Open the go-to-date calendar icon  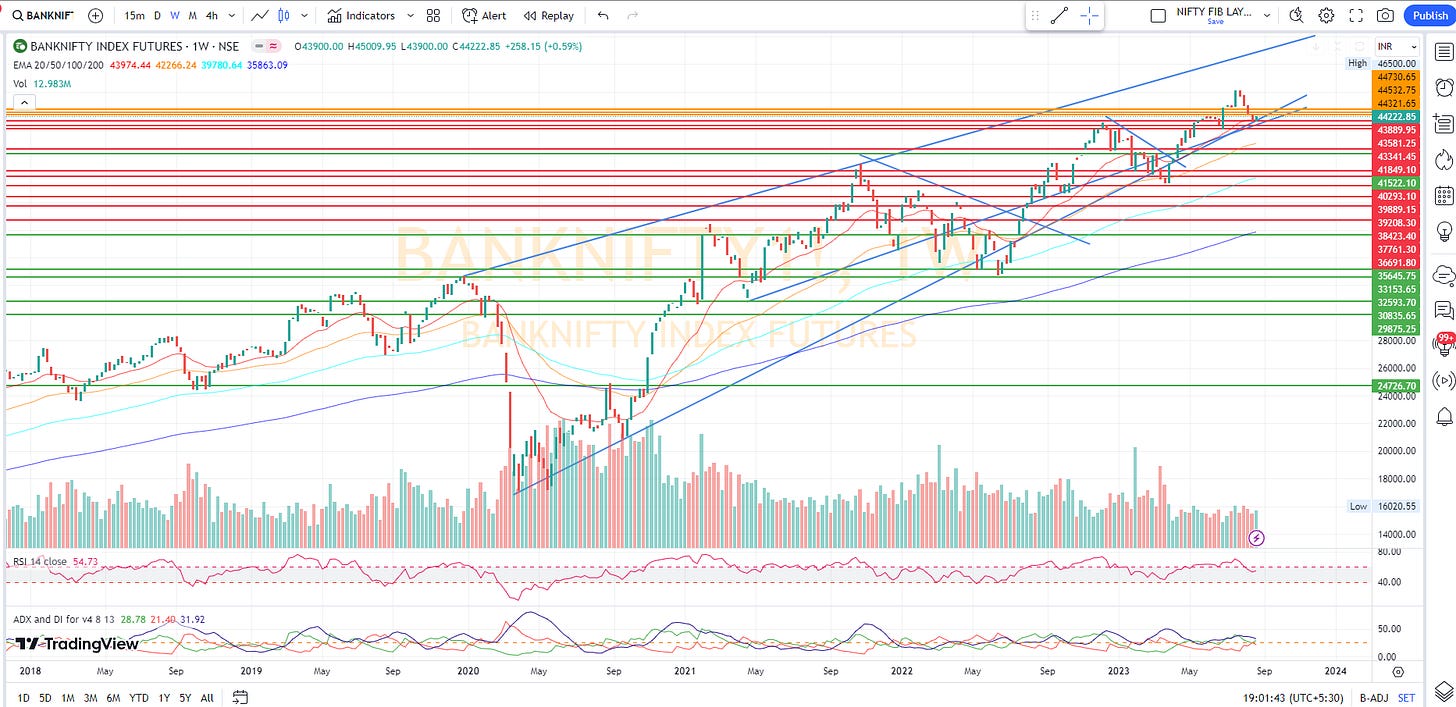pos(240,697)
